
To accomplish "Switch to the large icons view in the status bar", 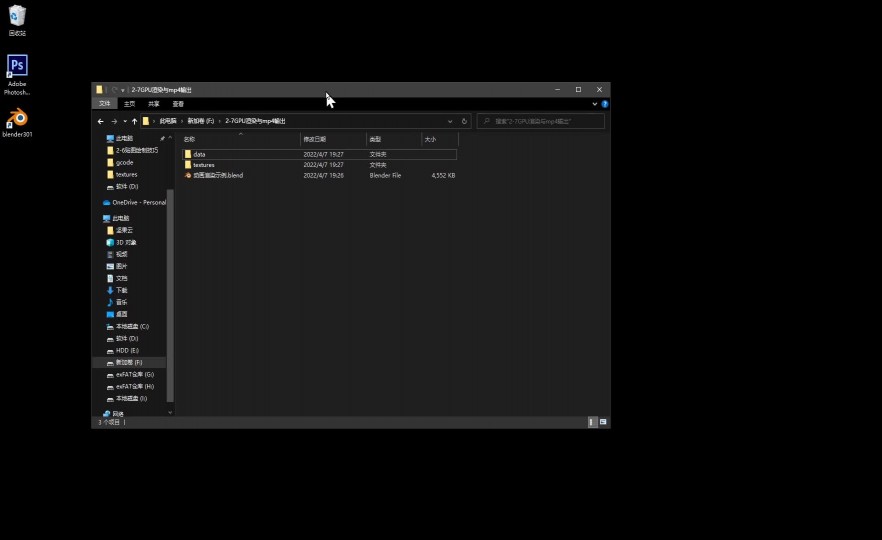I will [603, 422].
